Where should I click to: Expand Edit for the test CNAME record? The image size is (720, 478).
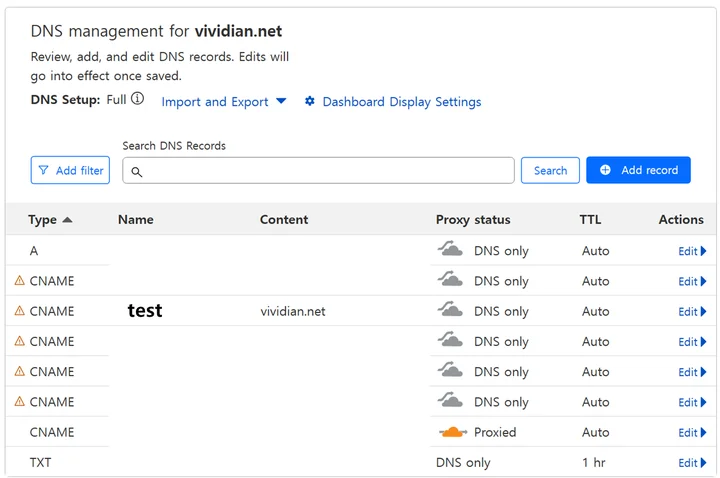692,312
